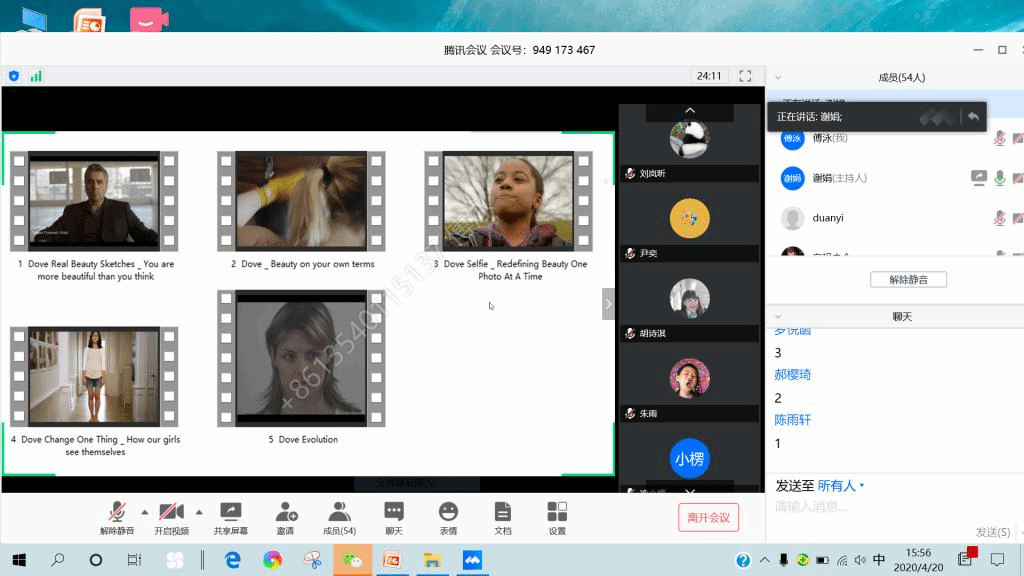
Task: Collapse the participant video strip side arrow
Action: tap(608, 304)
